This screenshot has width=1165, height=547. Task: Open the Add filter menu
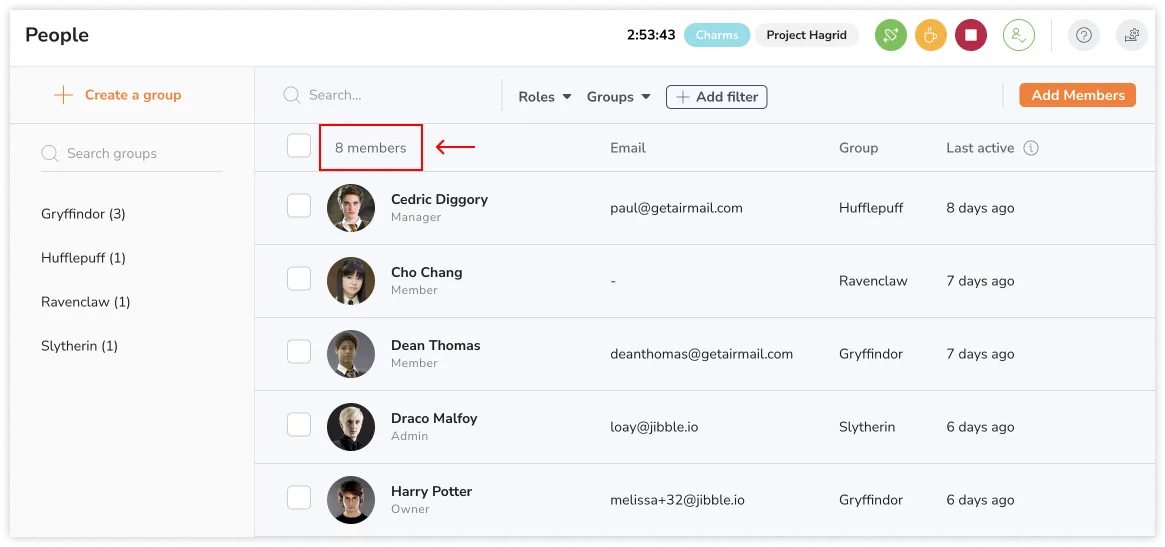pos(716,97)
